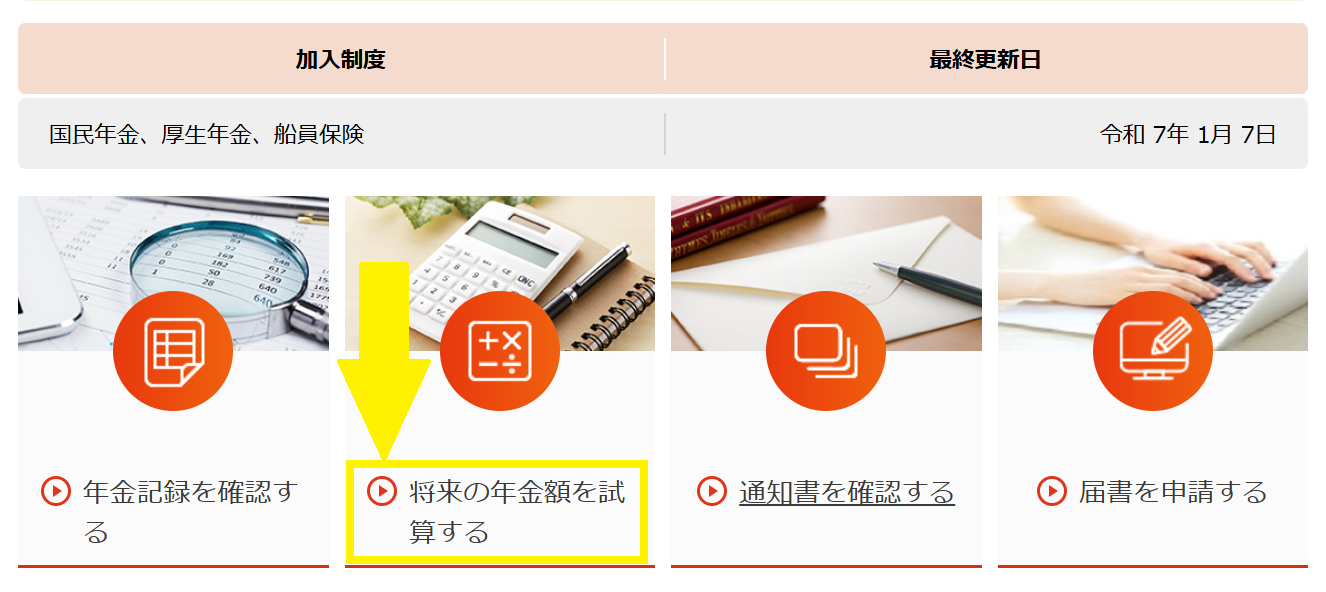Open the underlined 通知書を確認する link
Viewport: 1326px width, 592px height.
847,492
